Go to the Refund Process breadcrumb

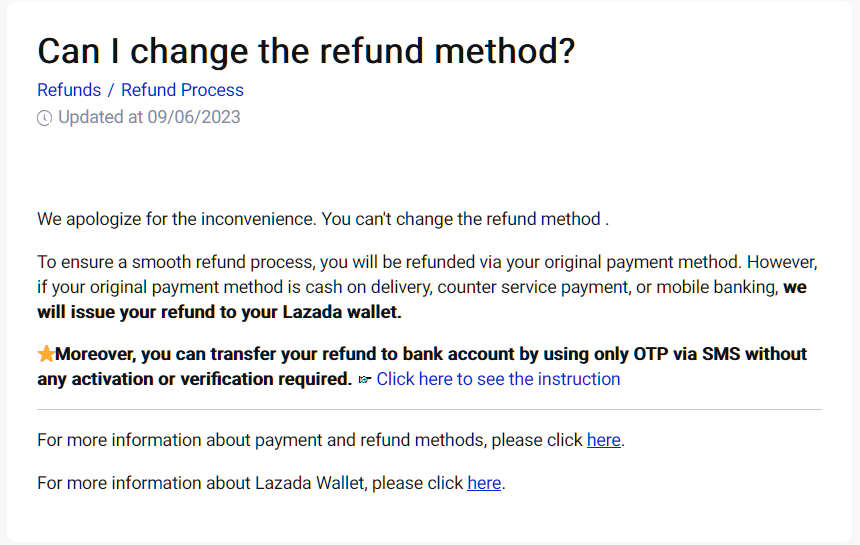tap(182, 90)
